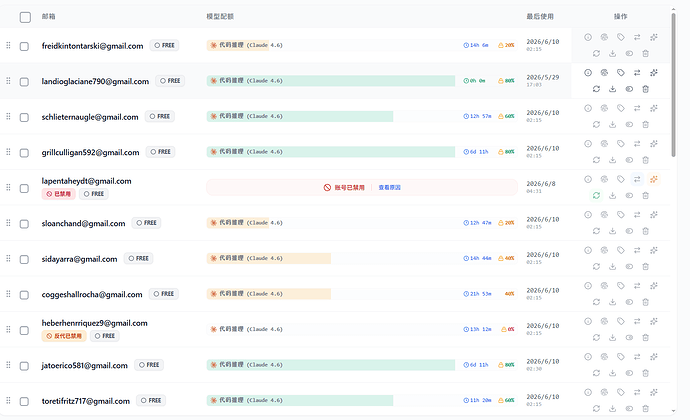Click trash icon for schlieternaugle@gmail.com
690x420 pixels.
pyautogui.click(x=646, y=125)
